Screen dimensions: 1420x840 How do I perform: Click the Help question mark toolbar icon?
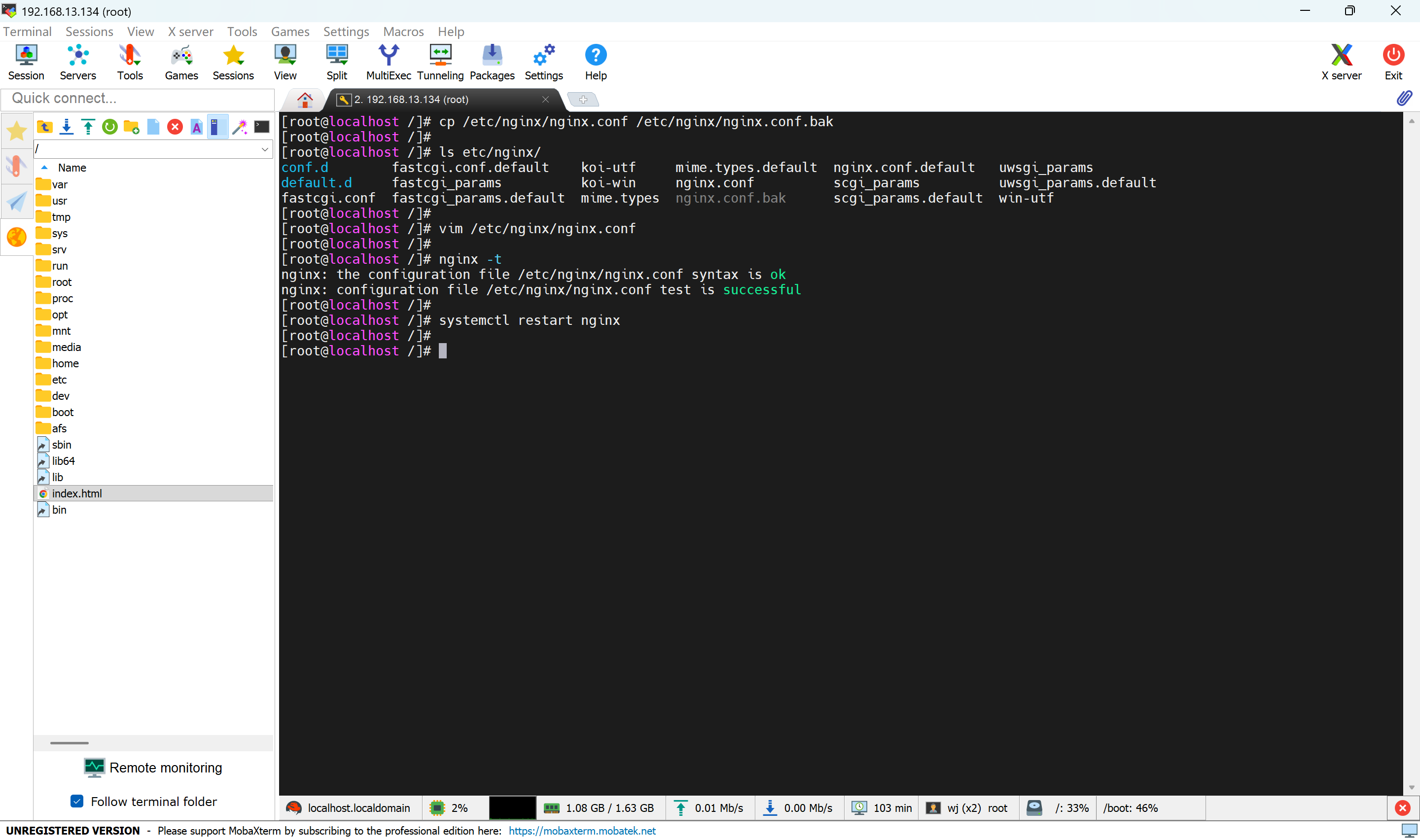coord(596,62)
